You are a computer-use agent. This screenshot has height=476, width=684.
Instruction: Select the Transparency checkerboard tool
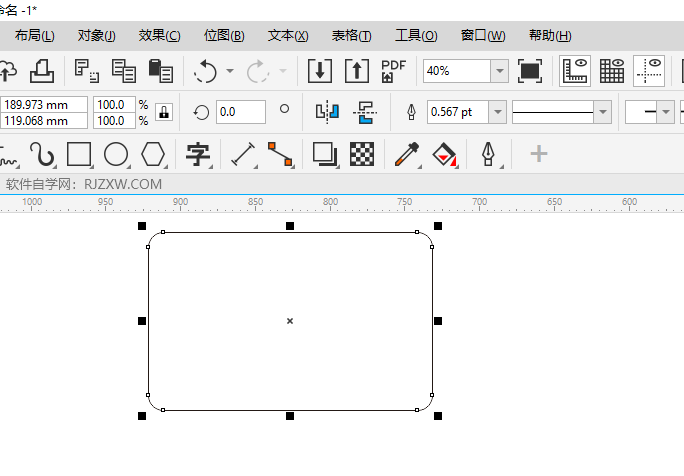coord(362,154)
